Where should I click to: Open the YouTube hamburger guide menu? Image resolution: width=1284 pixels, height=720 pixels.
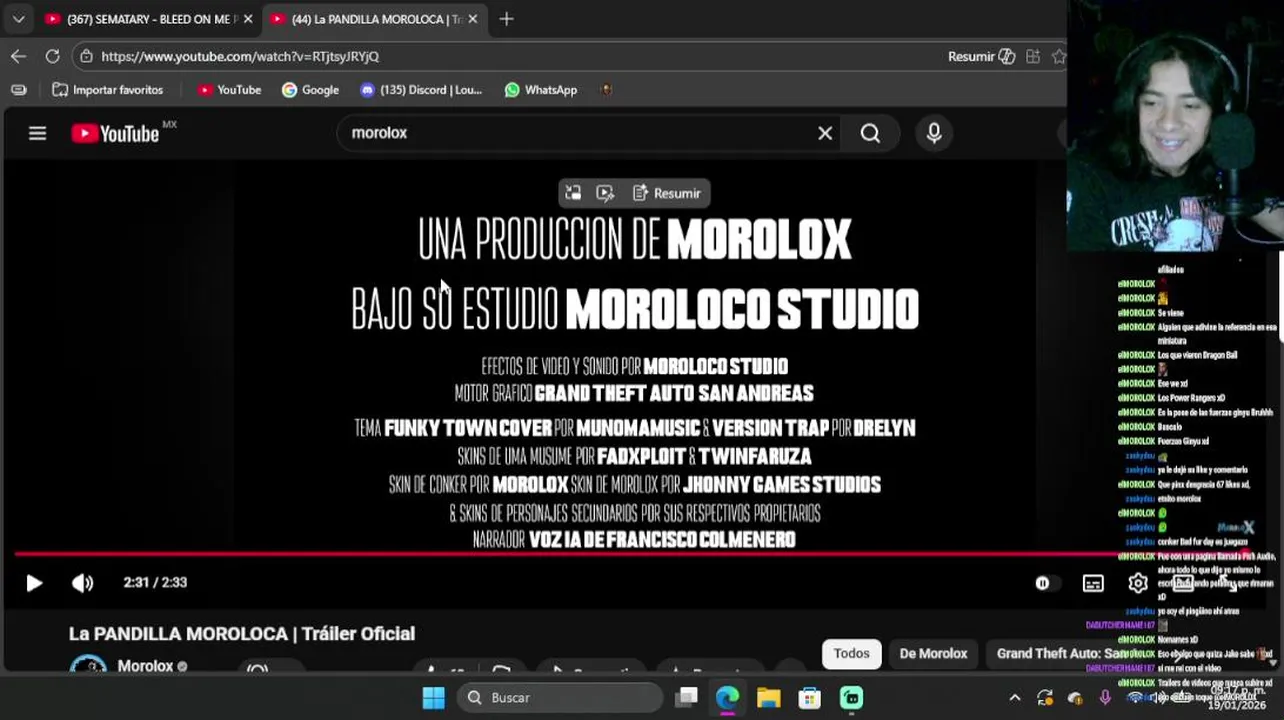click(x=37, y=133)
